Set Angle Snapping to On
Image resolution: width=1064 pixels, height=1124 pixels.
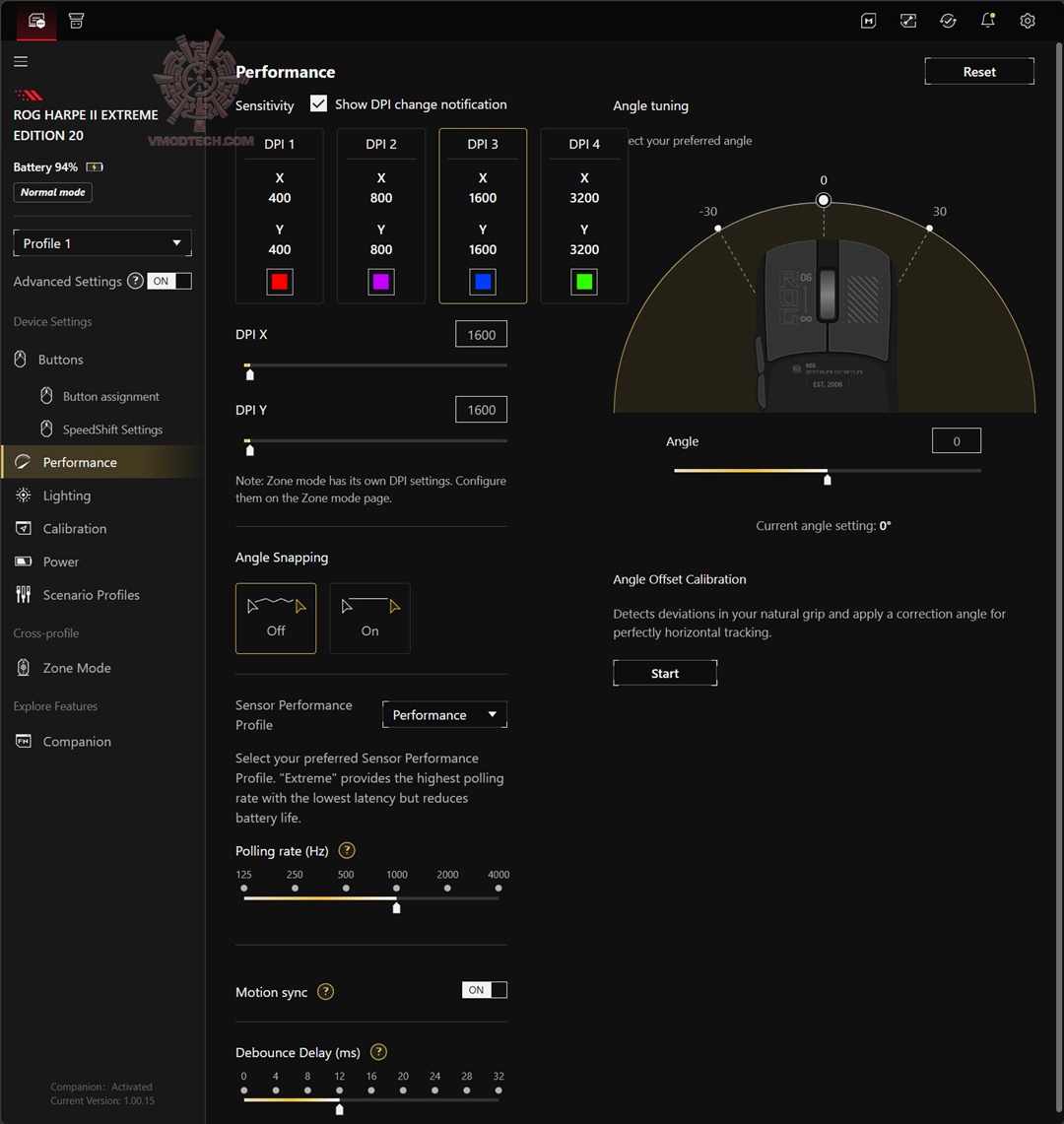[370, 618]
